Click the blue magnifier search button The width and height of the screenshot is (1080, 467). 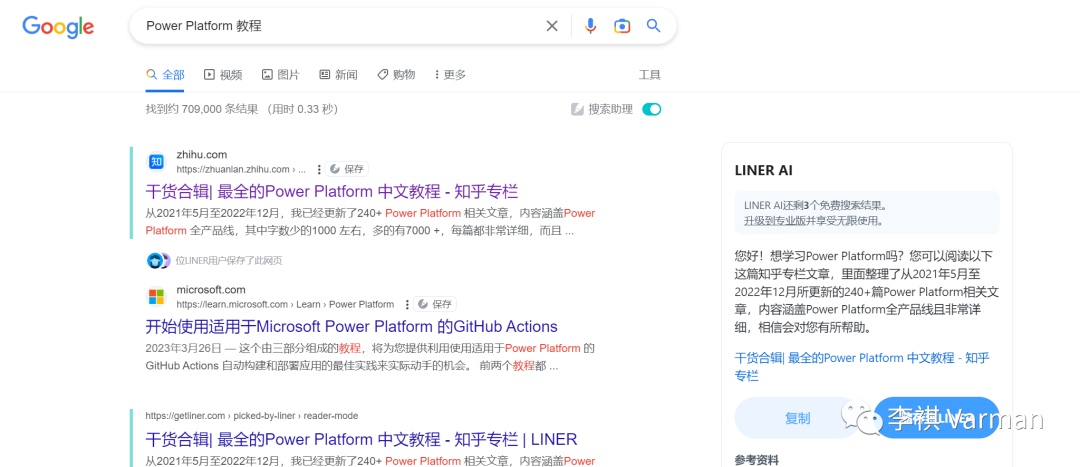pyautogui.click(x=653, y=26)
